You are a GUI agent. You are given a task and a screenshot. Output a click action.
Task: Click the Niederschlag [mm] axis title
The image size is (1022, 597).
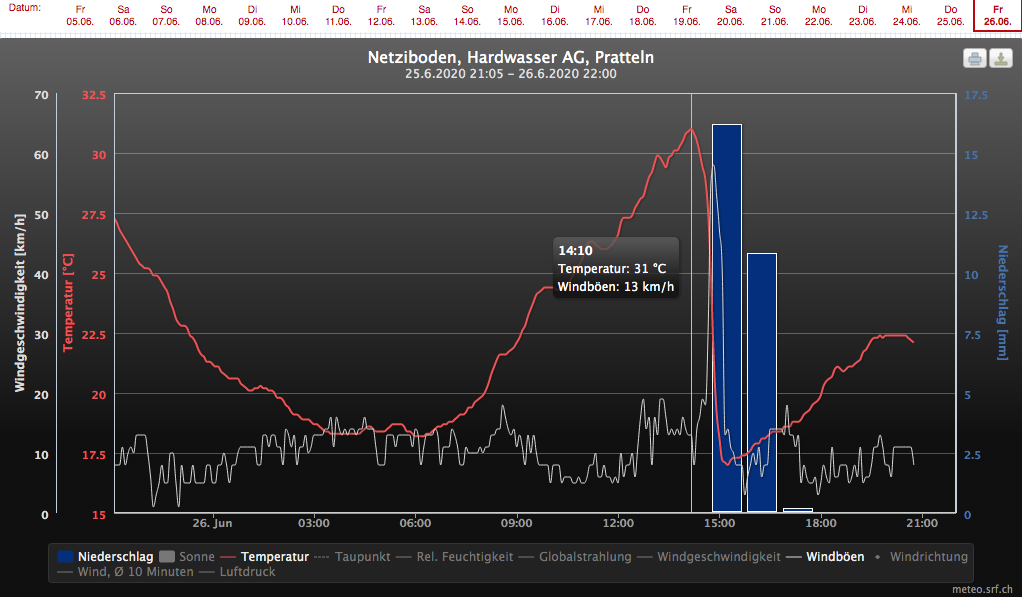click(1002, 302)
